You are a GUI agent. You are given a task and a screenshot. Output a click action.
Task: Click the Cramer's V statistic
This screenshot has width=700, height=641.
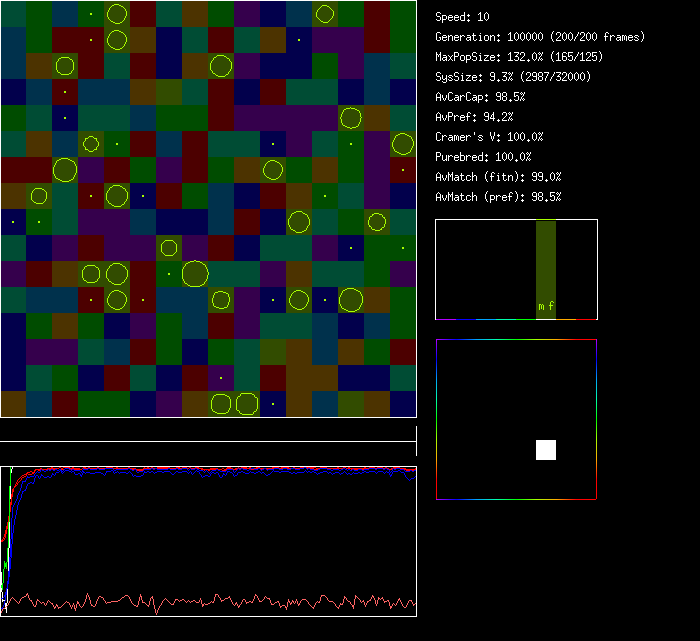[x=490, y=137]
